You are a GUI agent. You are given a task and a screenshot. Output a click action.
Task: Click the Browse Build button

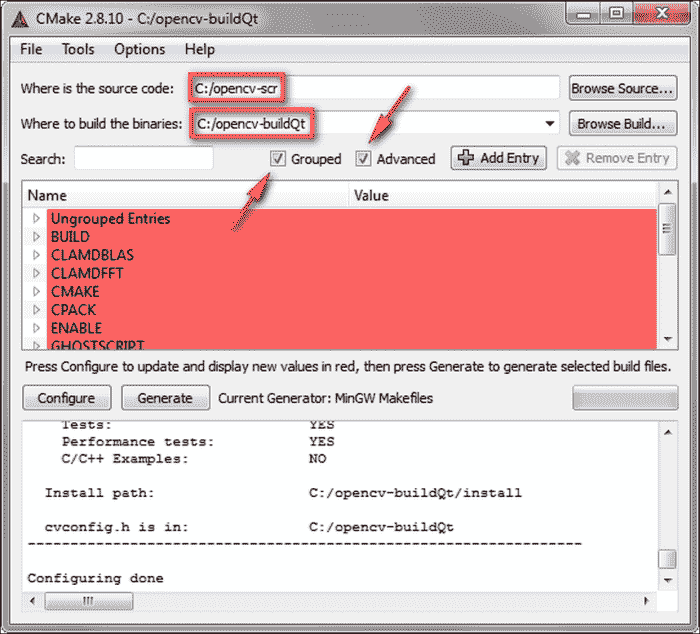623,124
